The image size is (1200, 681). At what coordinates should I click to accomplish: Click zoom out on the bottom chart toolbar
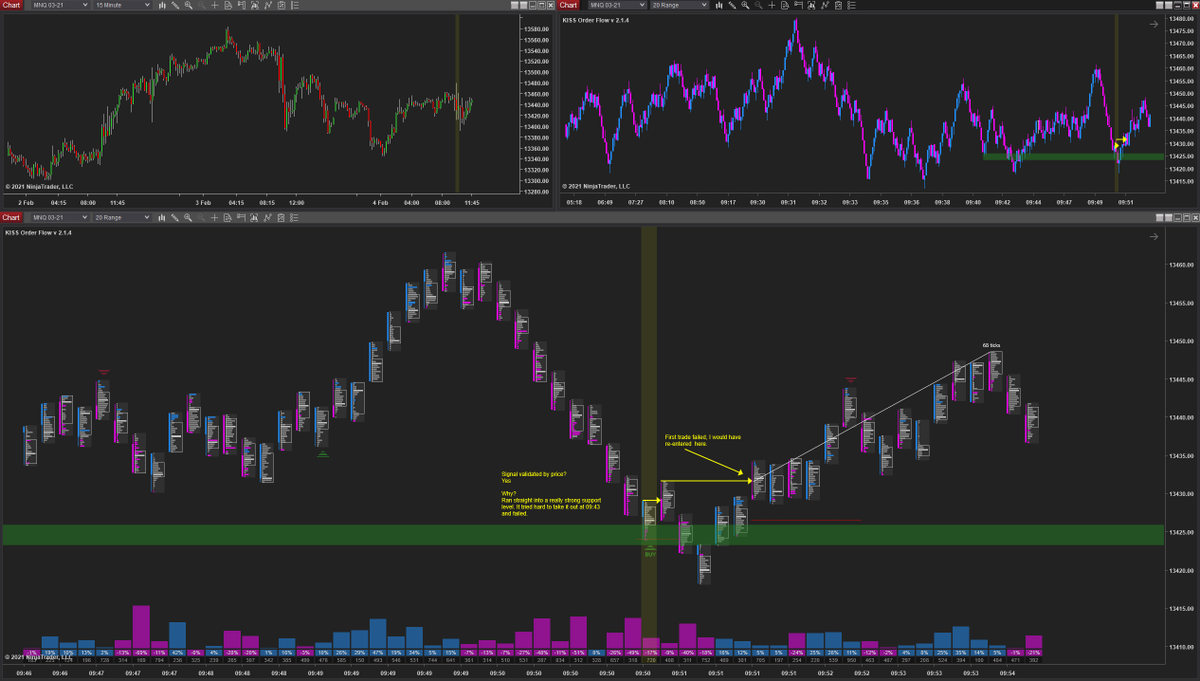[x=201, y=217]
